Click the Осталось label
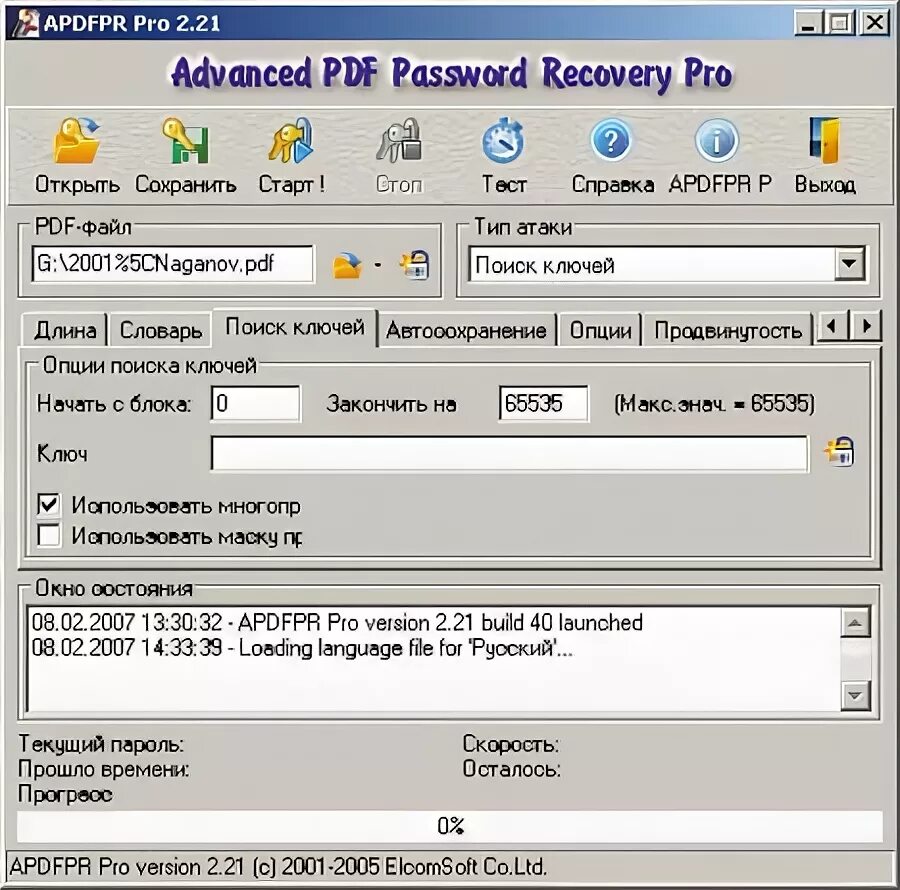Image resolution: width=900 pixels, height=890 pixels. click(x=512, y=769)
